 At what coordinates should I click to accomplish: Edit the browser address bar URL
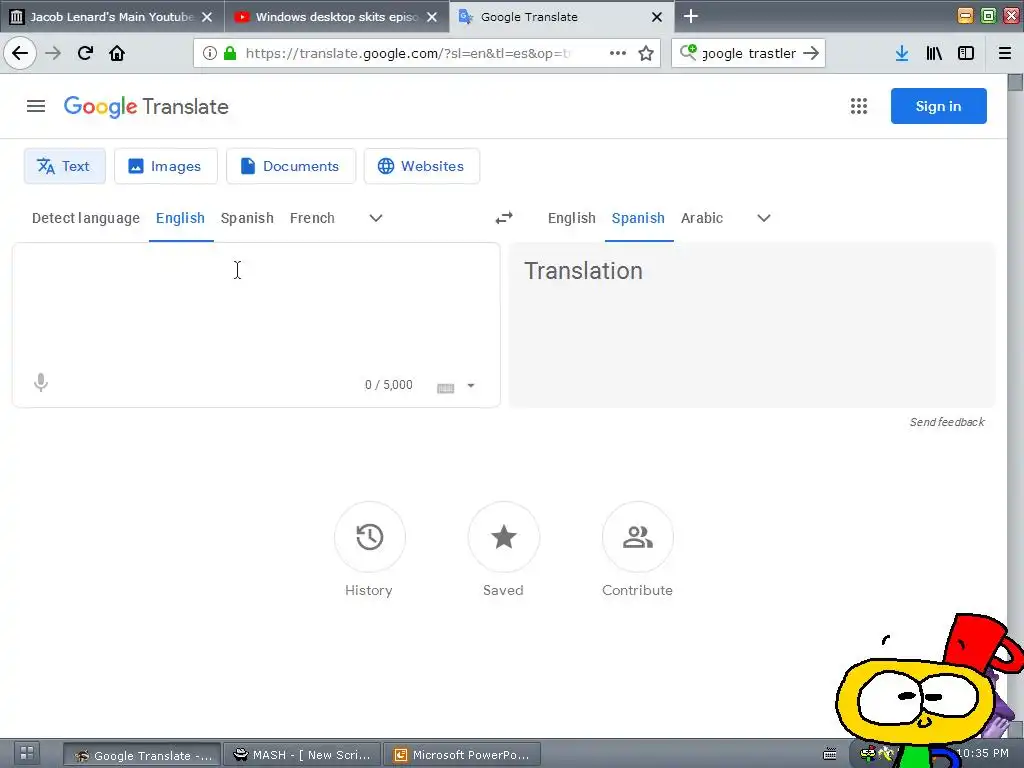(408, 53)
